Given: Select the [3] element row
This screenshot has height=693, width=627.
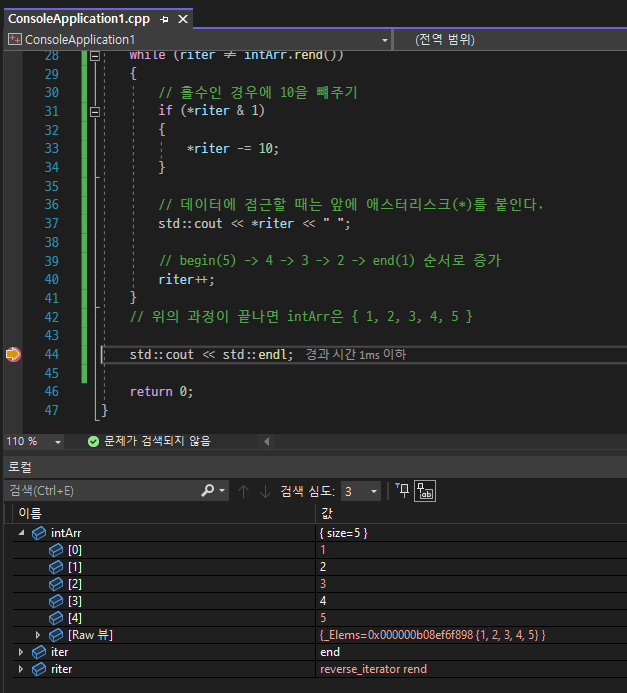Looking at the screenshot, I should pyautogui.click(x=320, y=601).
